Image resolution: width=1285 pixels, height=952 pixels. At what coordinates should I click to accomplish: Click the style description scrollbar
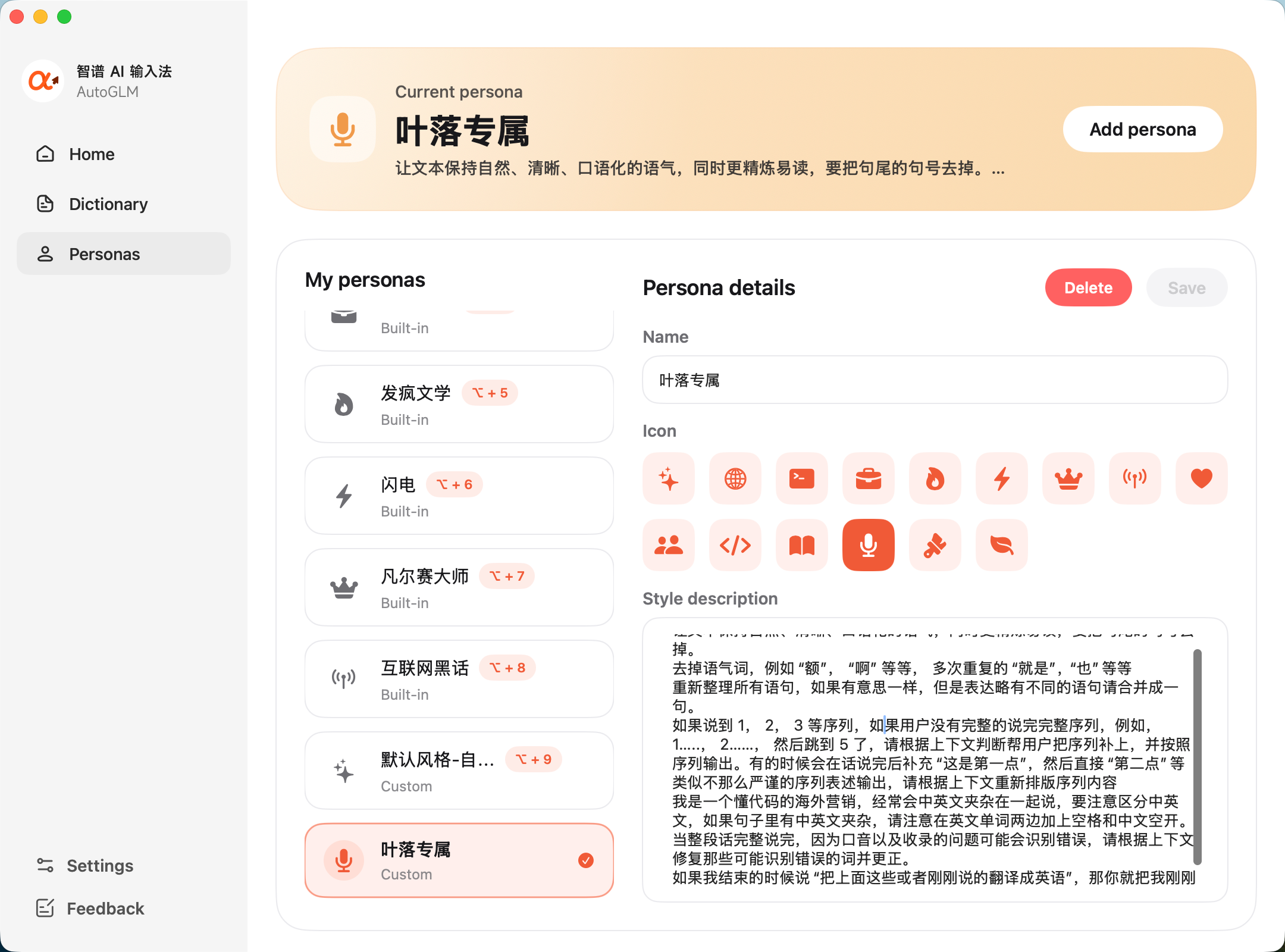click(x=1197, y=756)
